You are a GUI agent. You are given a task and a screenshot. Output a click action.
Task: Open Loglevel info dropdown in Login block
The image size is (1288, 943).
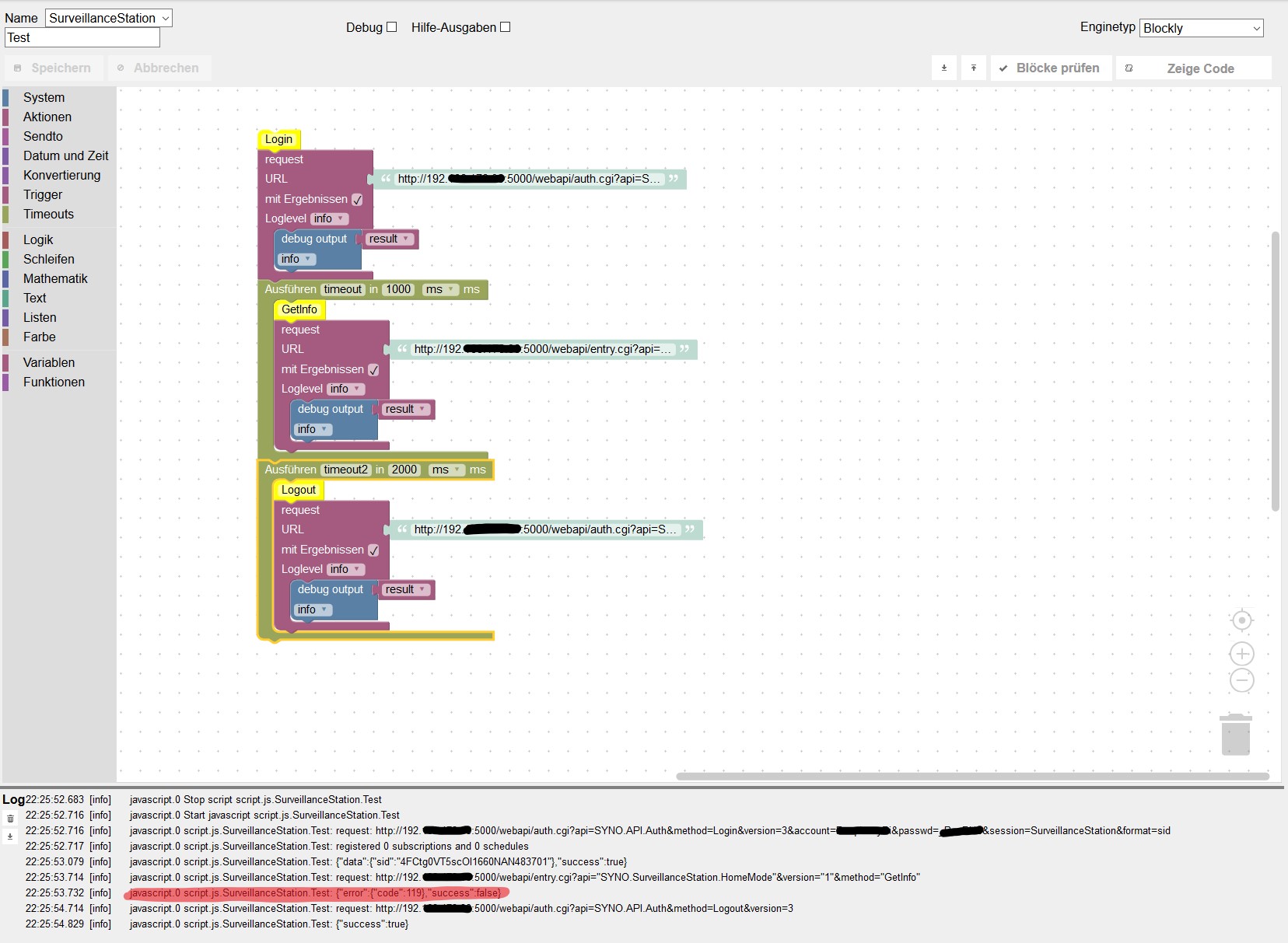pyautogui.click(x=330, y=219)
